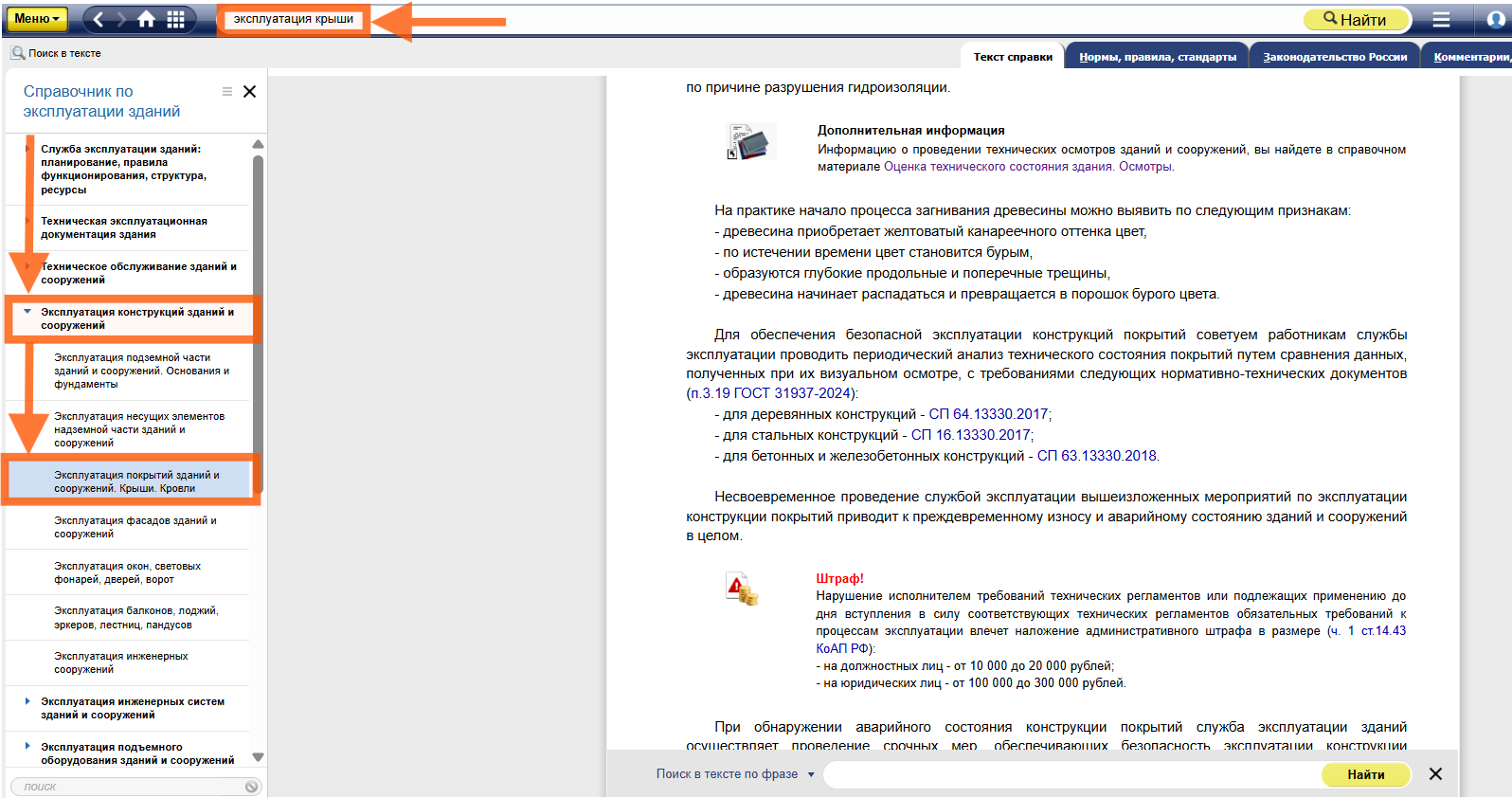Viewport: 1512px width, 798px height.
Task: Open Эксплуатация подземной части зданий item
Action: [142, 371]
